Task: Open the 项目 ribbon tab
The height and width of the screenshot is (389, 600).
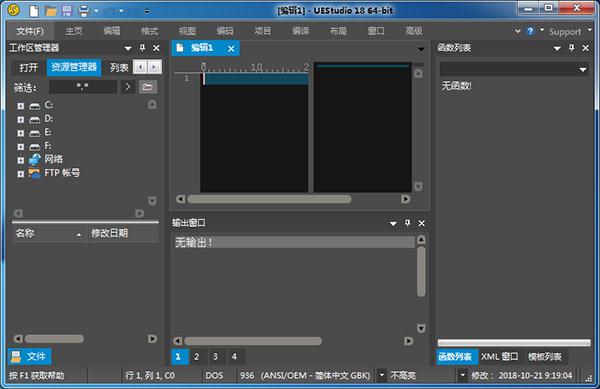Action: pyautogui.click(x=262, y=31)
